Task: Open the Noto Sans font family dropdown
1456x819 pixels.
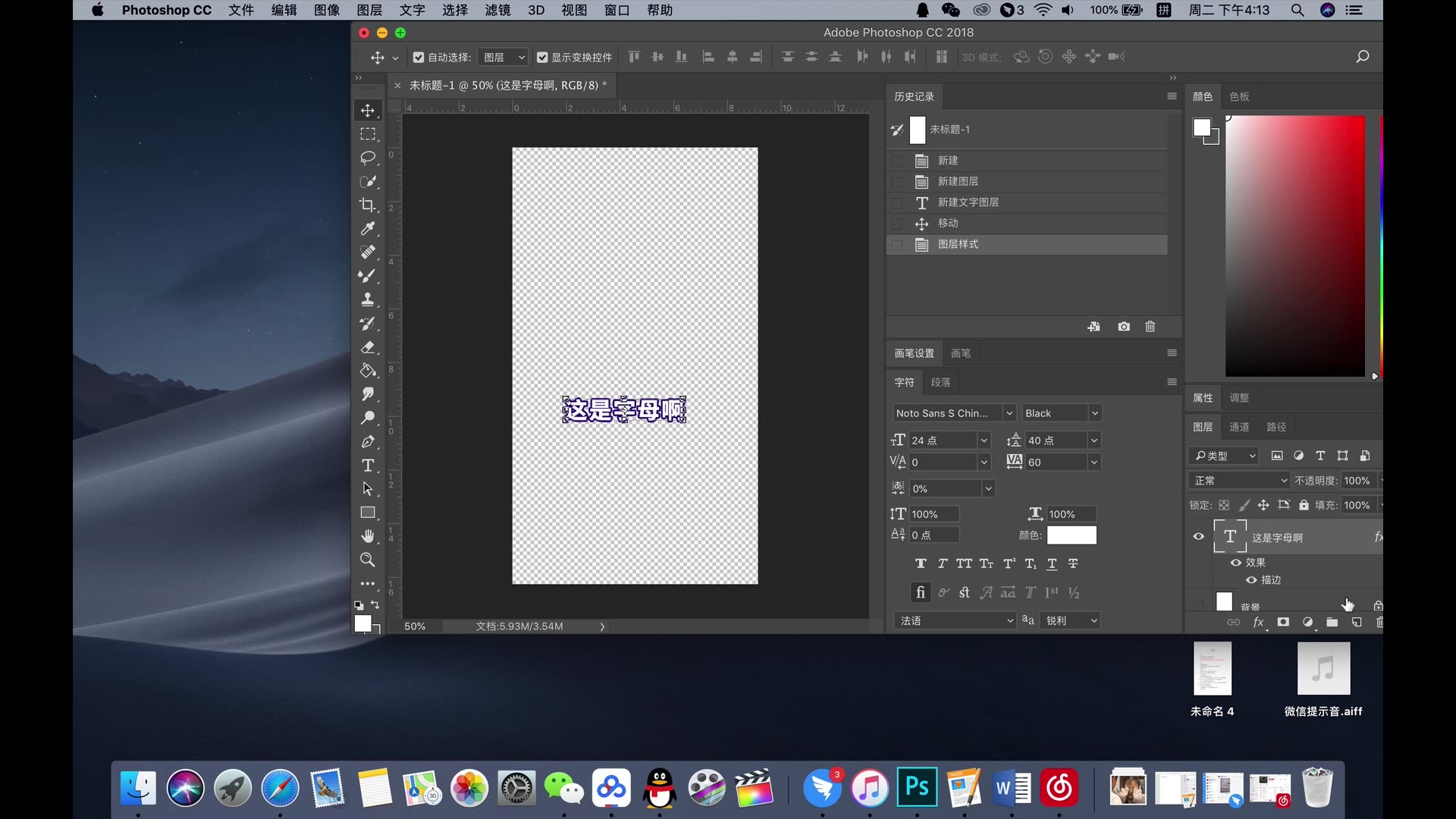Action: [x=1009, y=413]
